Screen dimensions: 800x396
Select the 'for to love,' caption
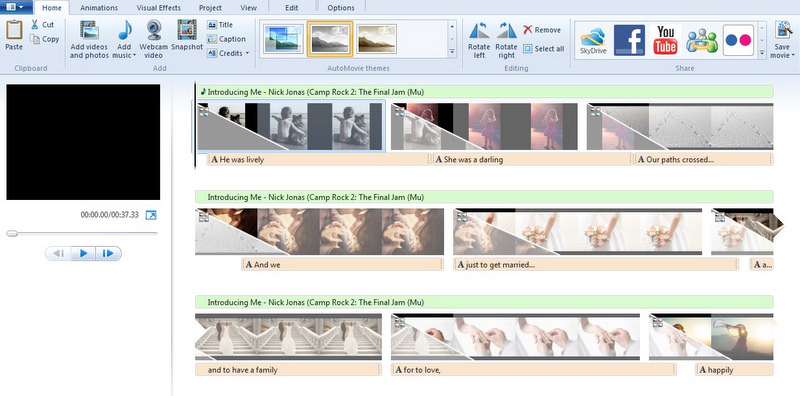coord(534,369)
